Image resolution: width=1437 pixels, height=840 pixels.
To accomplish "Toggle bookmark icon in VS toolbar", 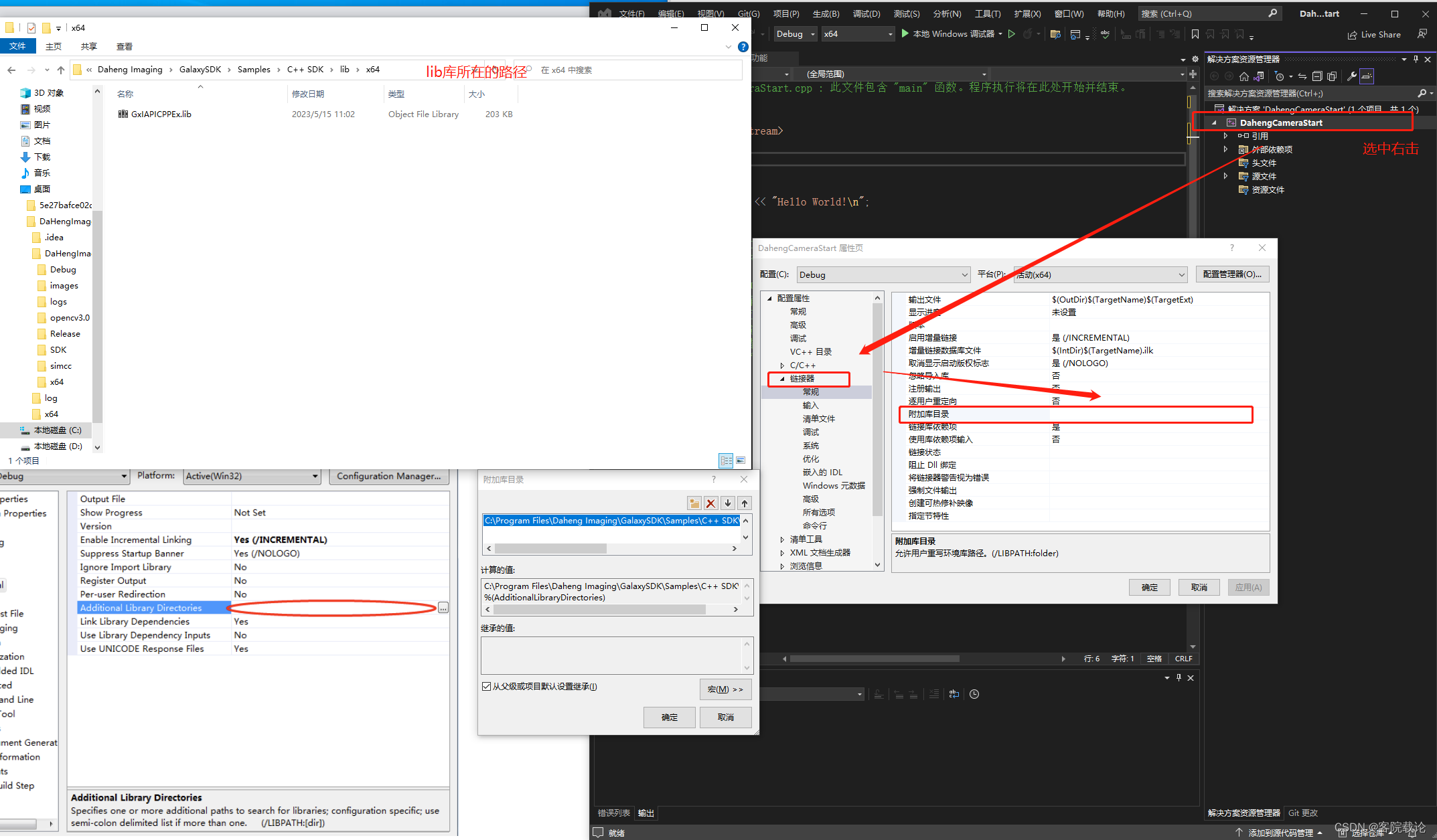I will [x=1195, y=34].
